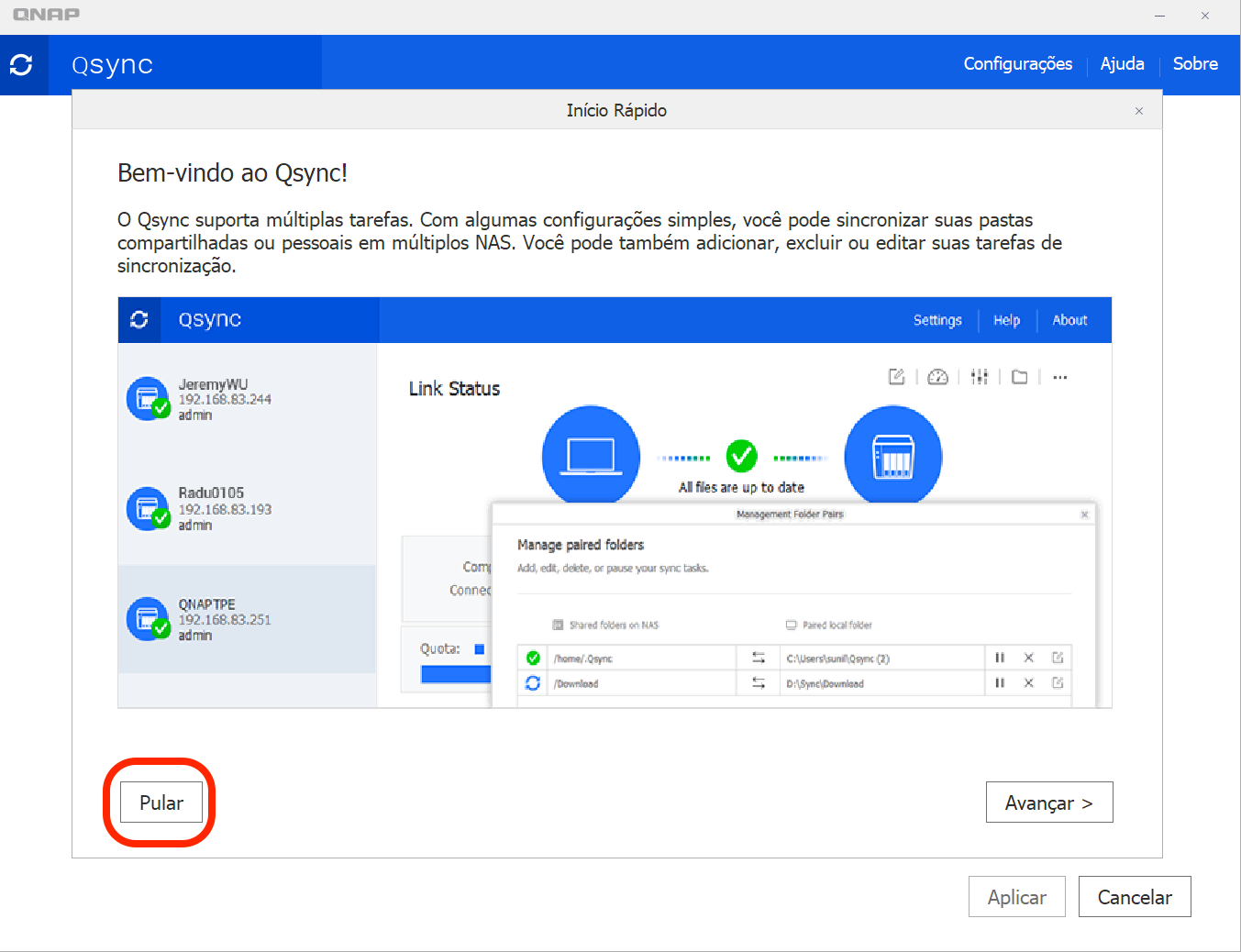
Task: Select the edit/compose icon in the Link Status toolbar
Action: pos(895,376)
